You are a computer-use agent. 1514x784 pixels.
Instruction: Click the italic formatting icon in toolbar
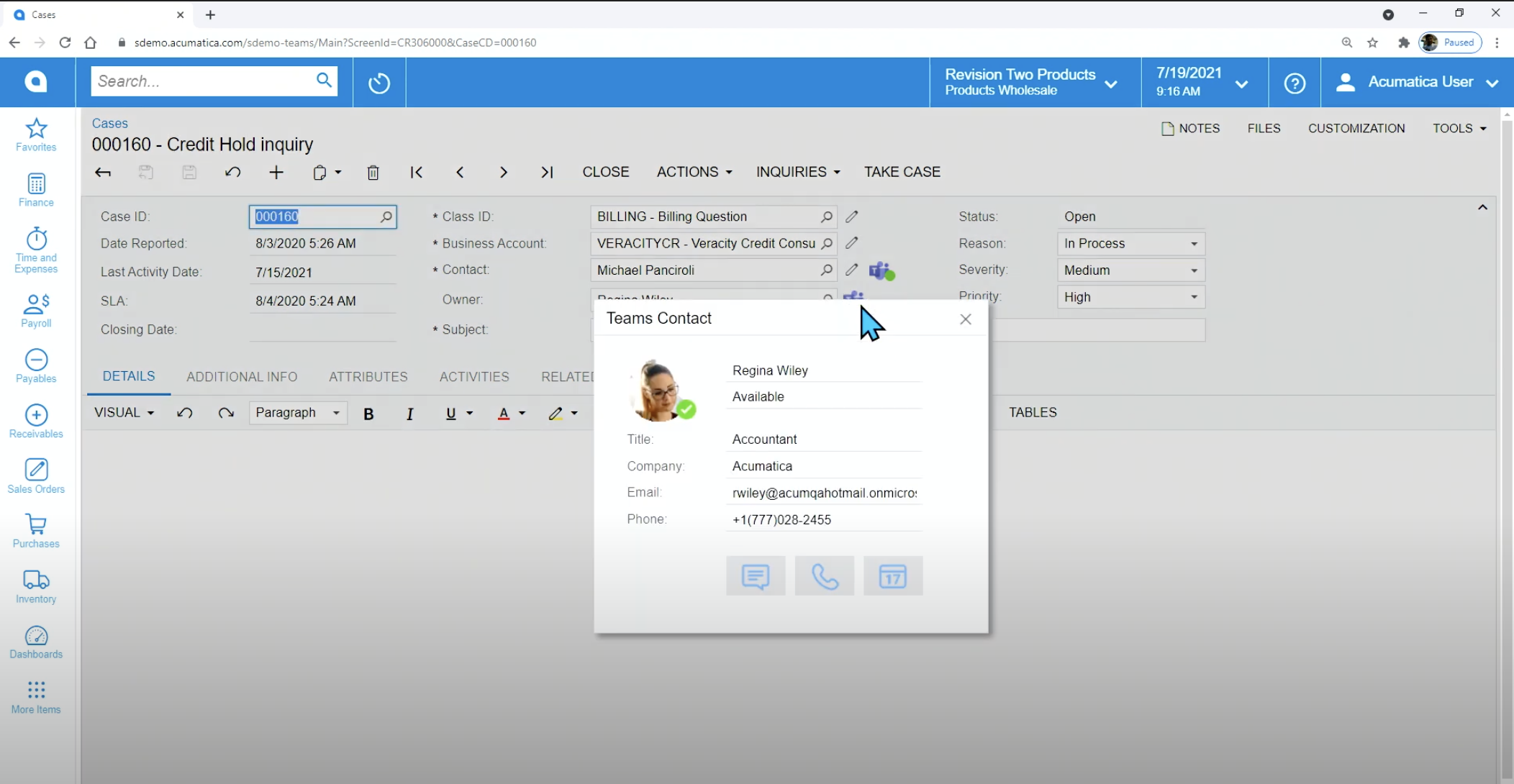click(410, 412)
